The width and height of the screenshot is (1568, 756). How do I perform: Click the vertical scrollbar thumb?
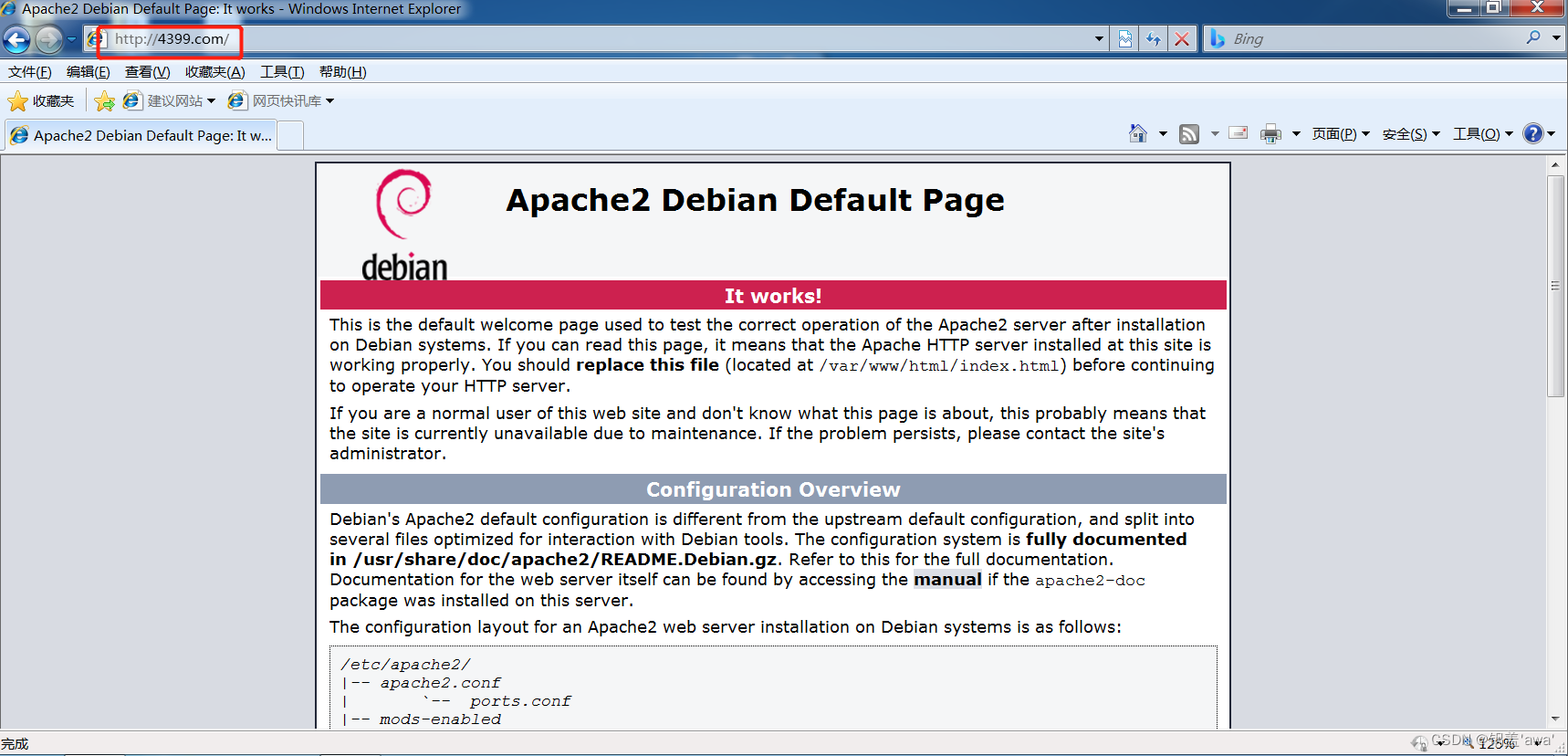pyautogui.click(x=1555, y=286)
